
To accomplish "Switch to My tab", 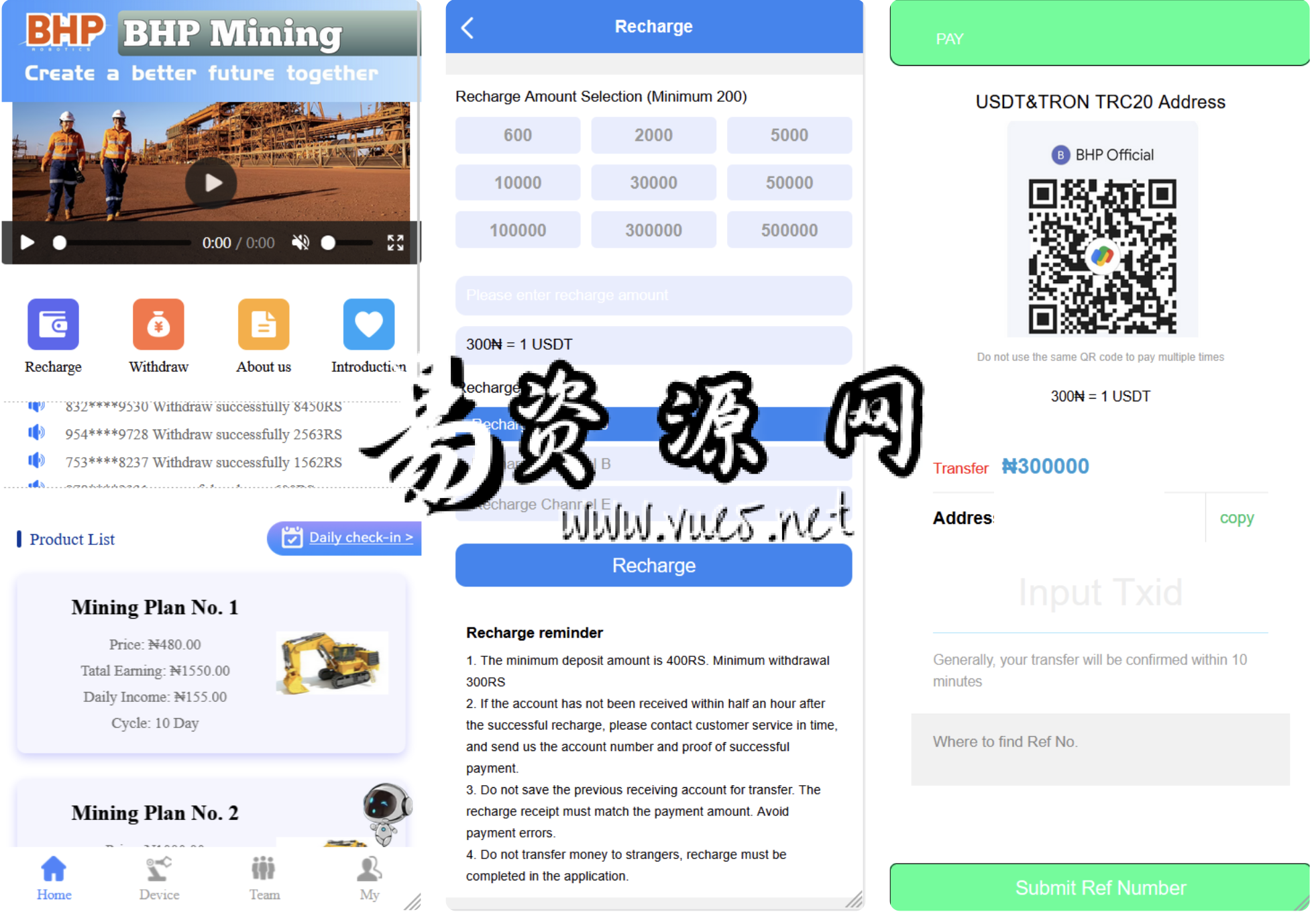I will 370,878.
